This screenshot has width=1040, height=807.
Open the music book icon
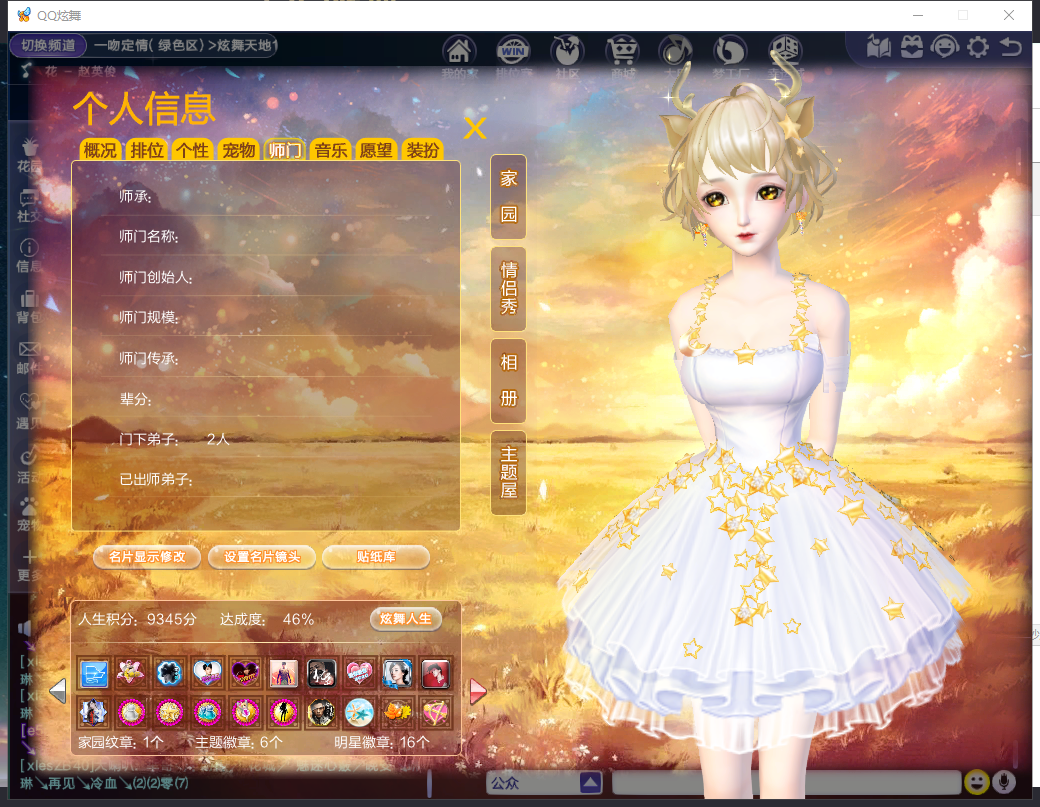pyautogui.click(x=879, y=47)
